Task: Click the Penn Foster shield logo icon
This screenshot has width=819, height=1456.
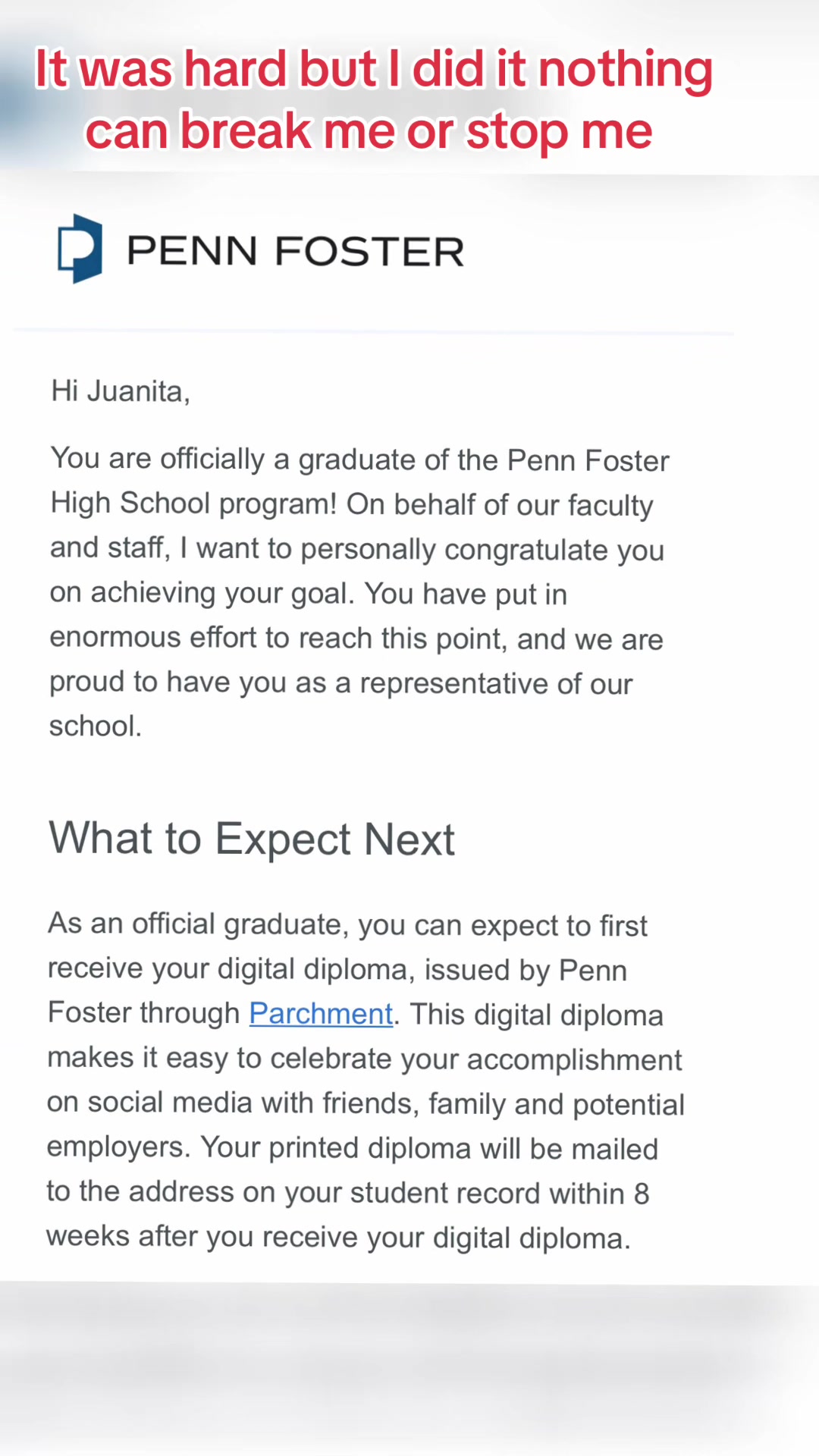Action: click(x=80, y=249)
